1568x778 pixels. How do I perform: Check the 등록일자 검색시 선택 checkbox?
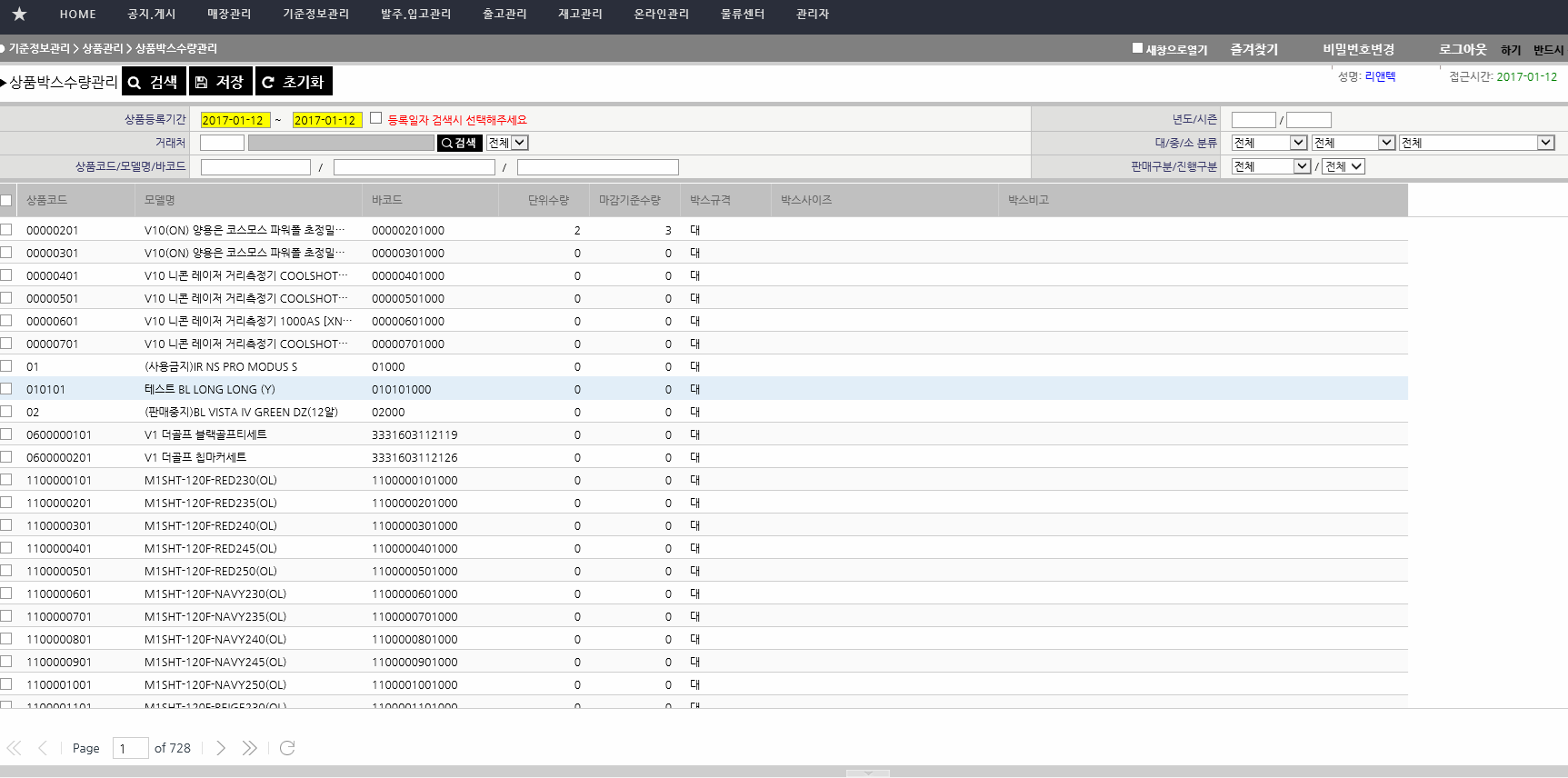tap(375, 118)
